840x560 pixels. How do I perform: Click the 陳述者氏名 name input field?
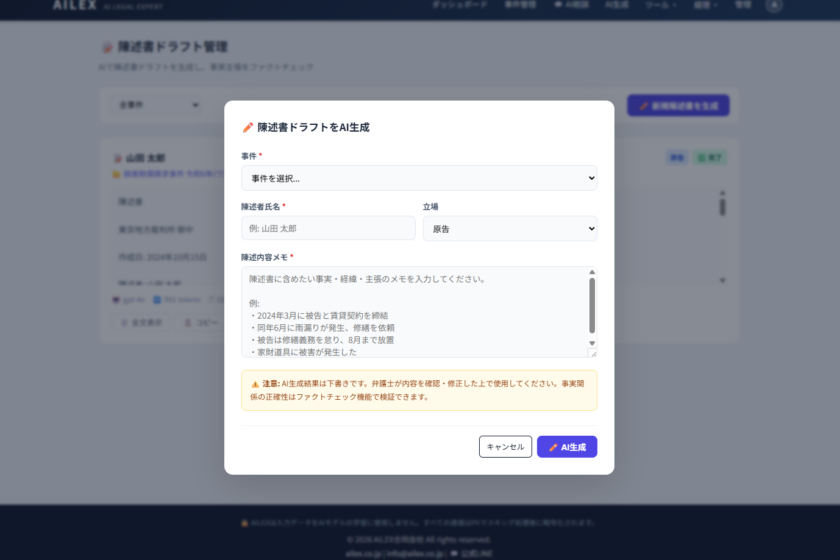[327, 228]
